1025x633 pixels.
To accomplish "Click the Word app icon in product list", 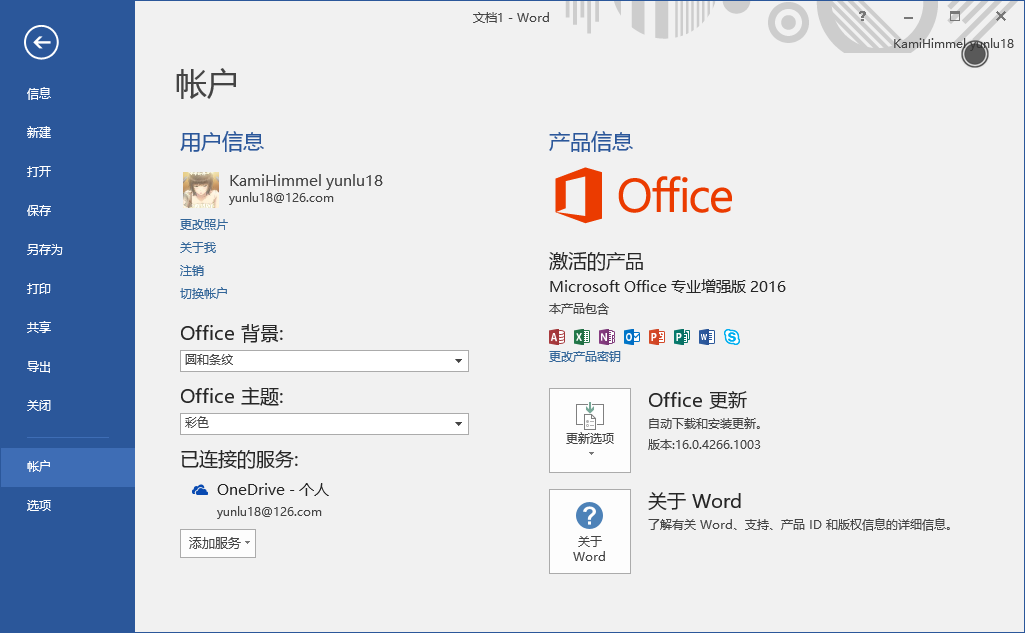I will coord(707,337).
